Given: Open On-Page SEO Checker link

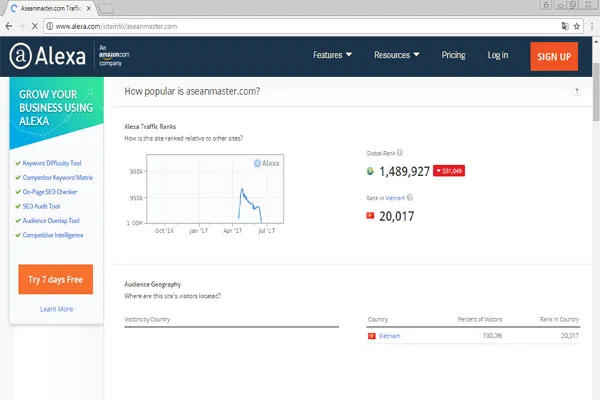Looking at the screenshot, I should pyautogui.click(x=50, y=192).
